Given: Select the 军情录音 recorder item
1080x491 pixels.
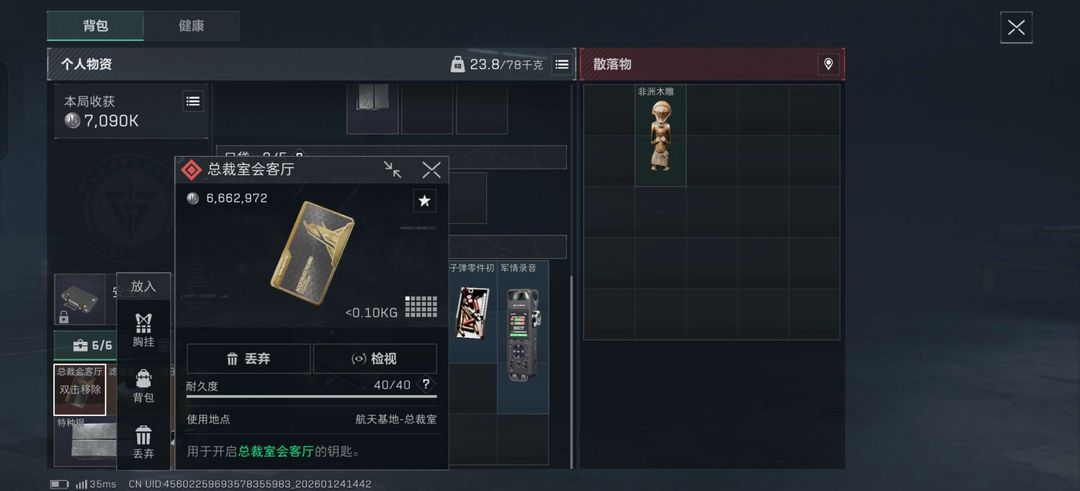Looking at the screenshot, I should pyautogui.click(x=523, y=337).
